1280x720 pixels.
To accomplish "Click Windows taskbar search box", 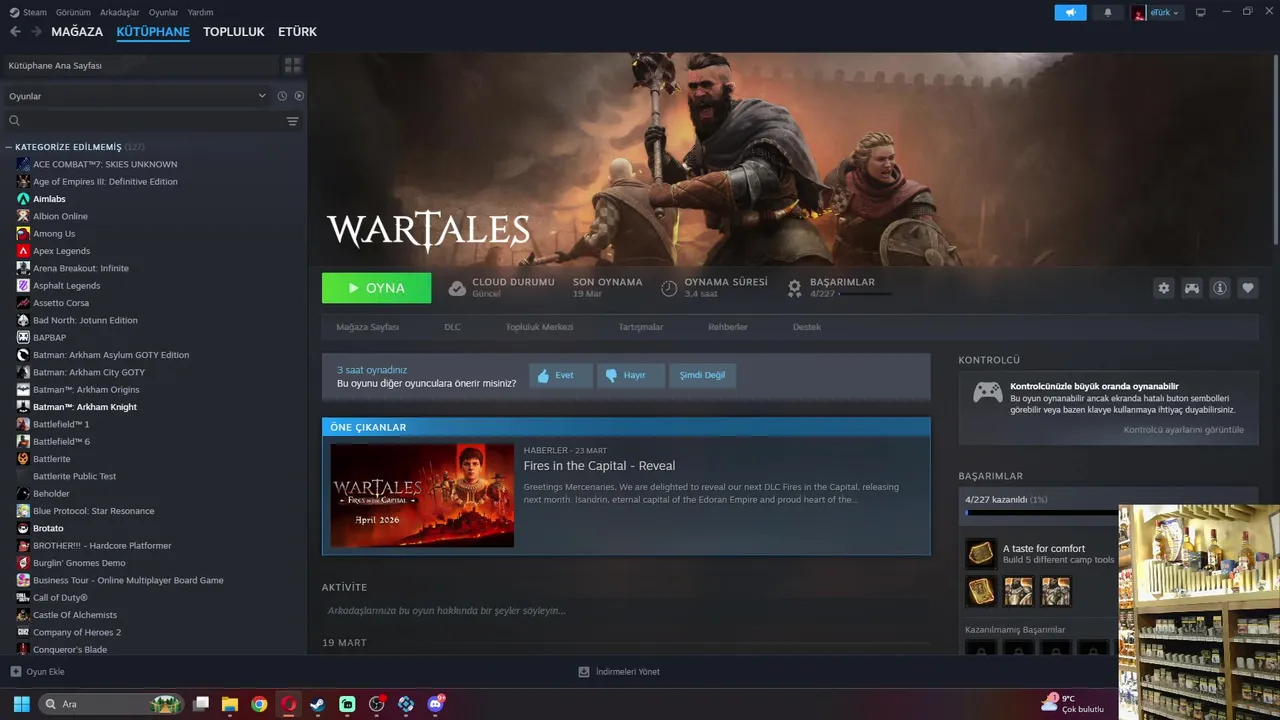I will click(112, 704).
